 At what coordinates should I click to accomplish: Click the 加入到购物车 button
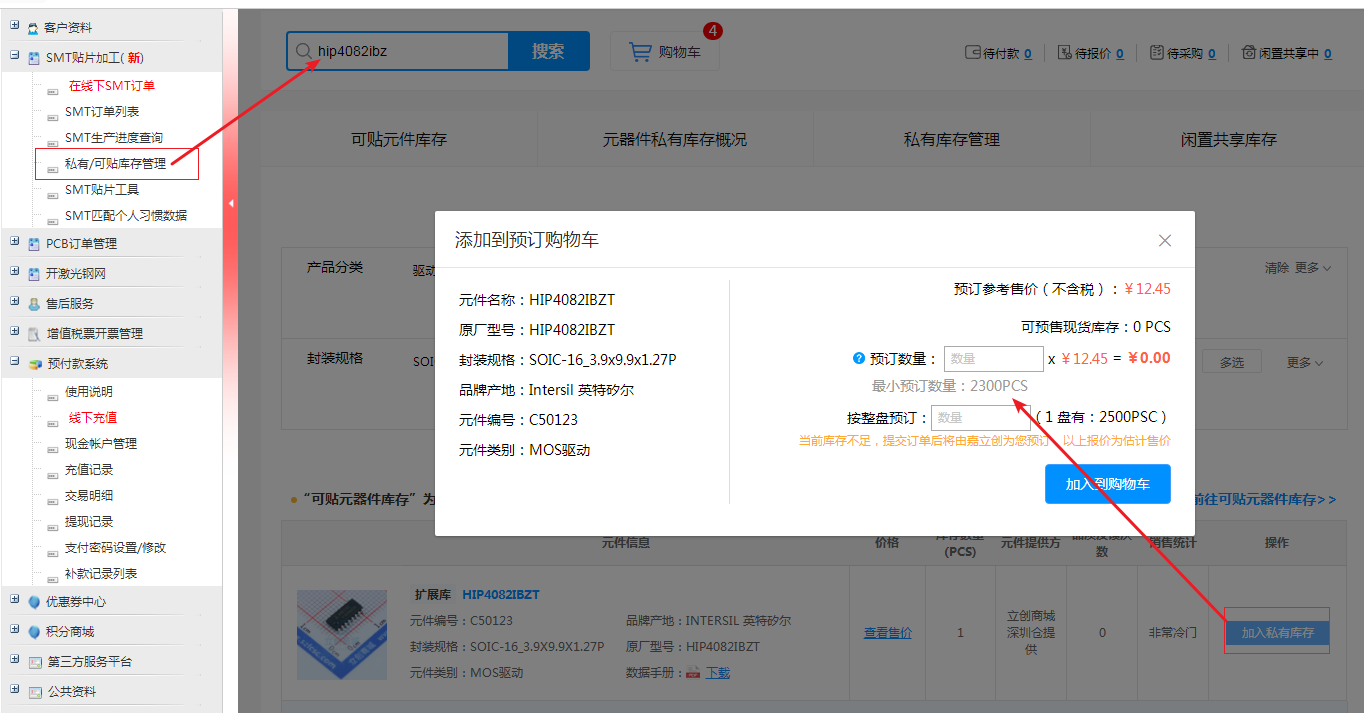tap(1107, 484)
